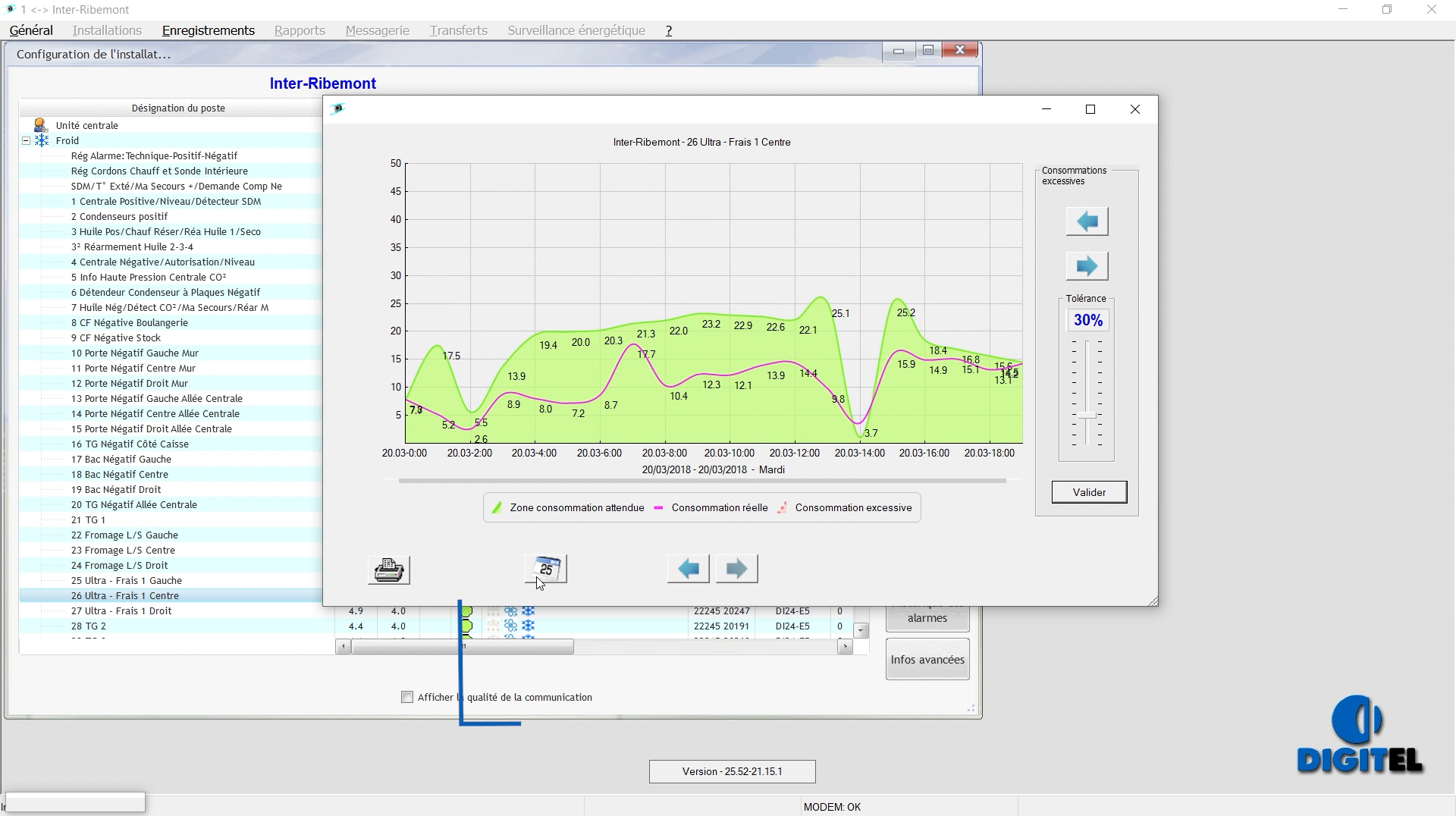The height and width of the screenshot is (816, 1456).
Task: Click the table scroll left arrow
Action: pyautogui.click(x=343, y=647)
